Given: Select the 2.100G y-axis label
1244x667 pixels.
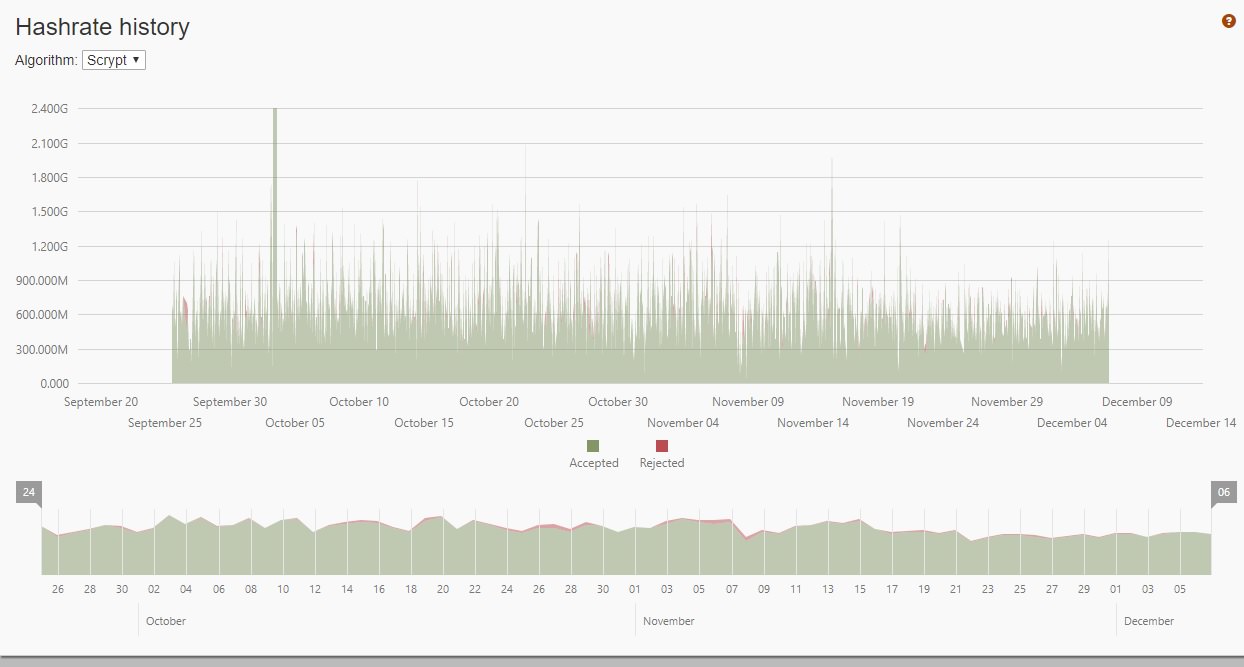Looking at the screenshot, I should [x=48, y=143].
